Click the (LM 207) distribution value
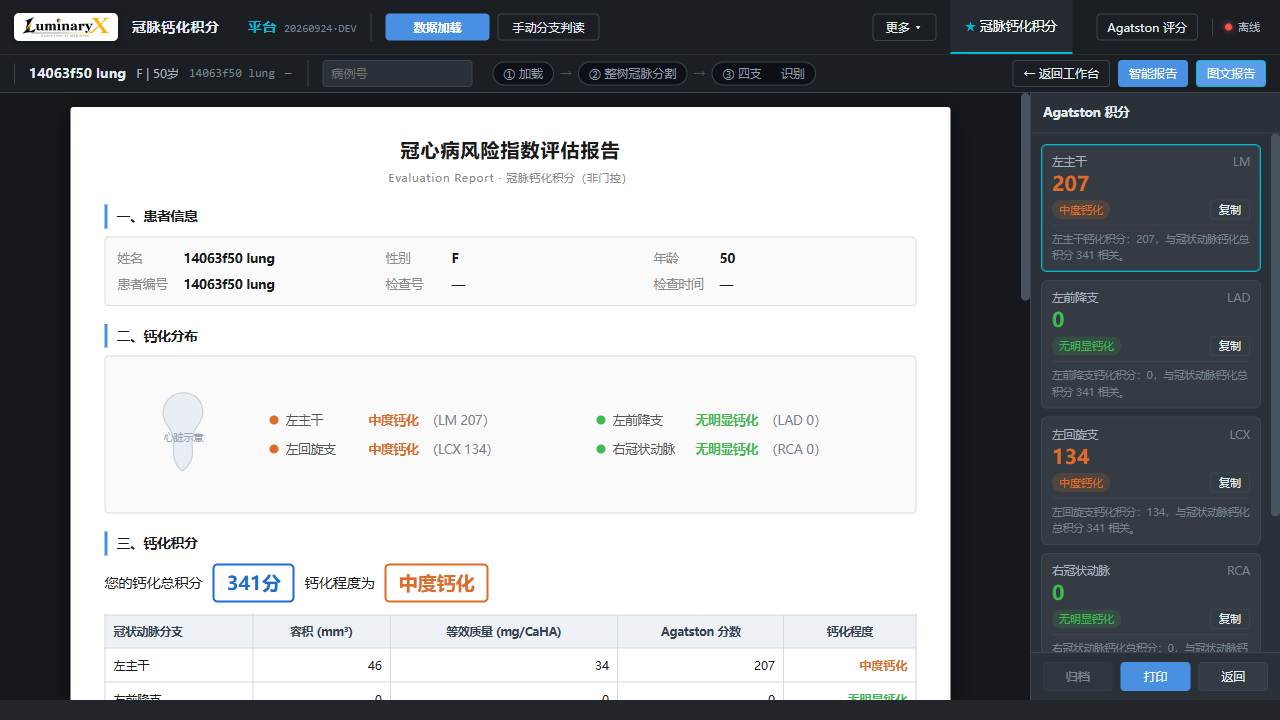Image resolution: width=1280 pixels, height=720 pixels. (460, 420)
